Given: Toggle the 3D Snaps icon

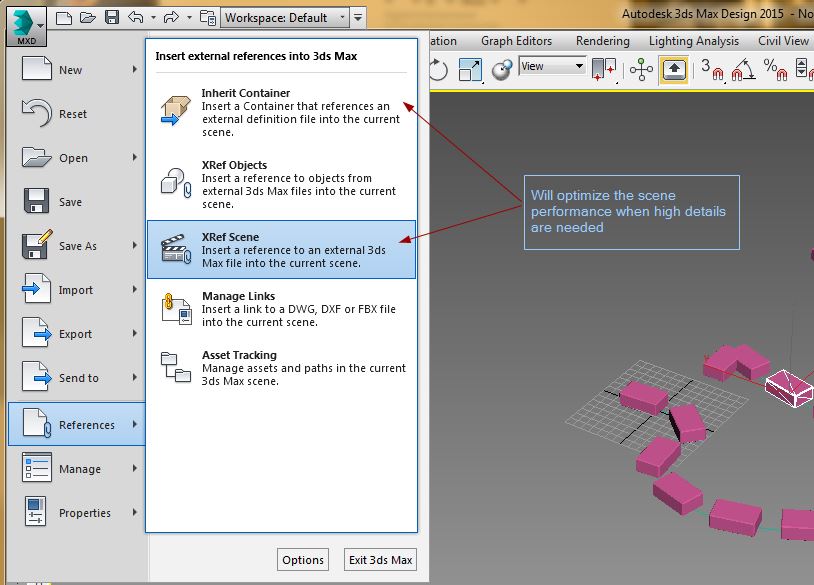Looking at the screenshot, I should (712, 70).
